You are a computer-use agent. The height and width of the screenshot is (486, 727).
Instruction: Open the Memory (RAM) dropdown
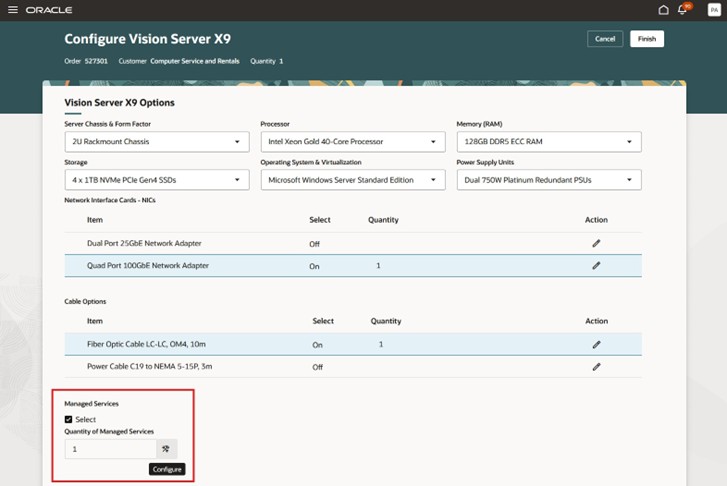549,142
